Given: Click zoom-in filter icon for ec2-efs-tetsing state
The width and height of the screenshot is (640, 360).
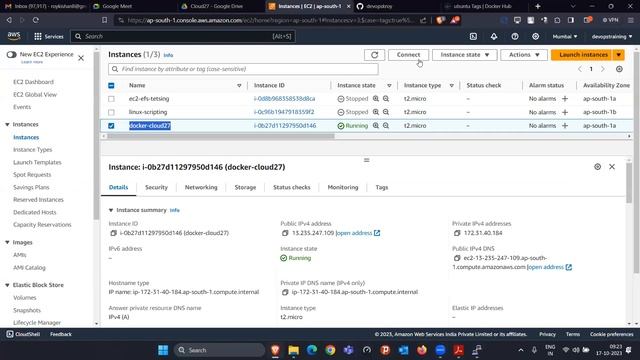Looking at the screenshot, I should [376, 99].
